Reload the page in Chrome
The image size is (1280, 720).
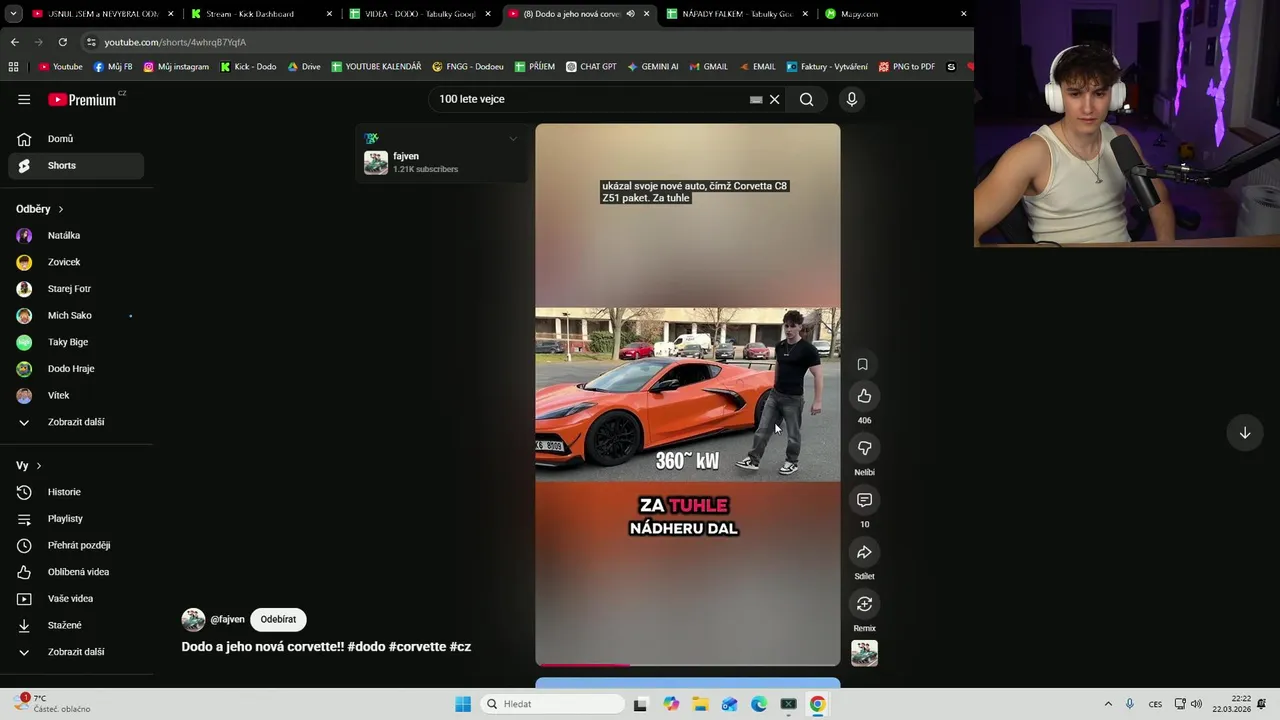[62, 42]
